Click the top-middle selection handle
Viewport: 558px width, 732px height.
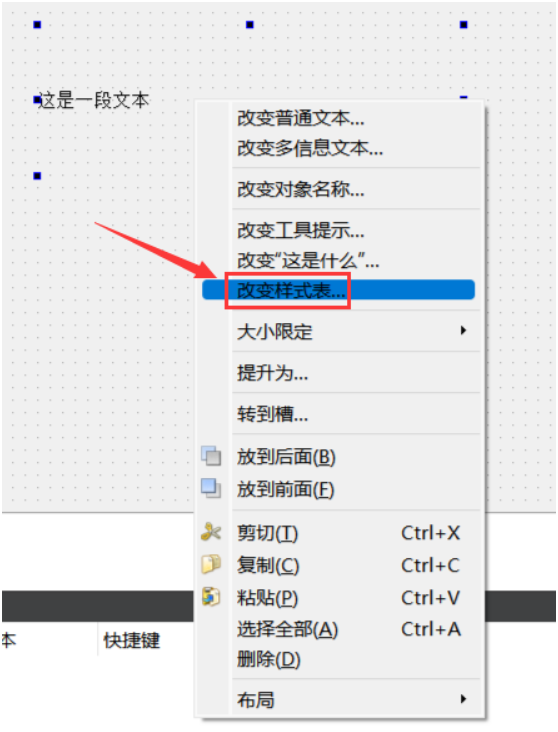click(250, 24)
